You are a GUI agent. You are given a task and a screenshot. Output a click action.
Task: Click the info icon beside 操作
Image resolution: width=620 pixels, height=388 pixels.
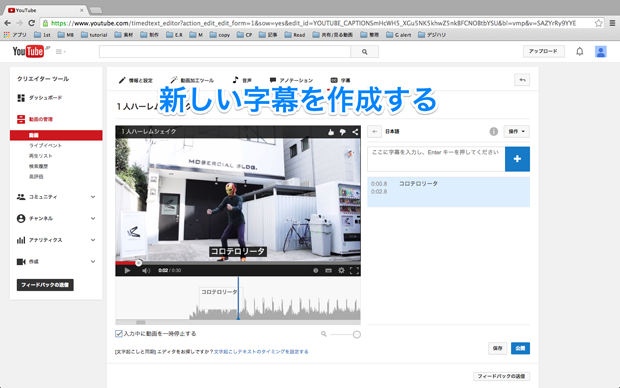(x=493, y=131)
